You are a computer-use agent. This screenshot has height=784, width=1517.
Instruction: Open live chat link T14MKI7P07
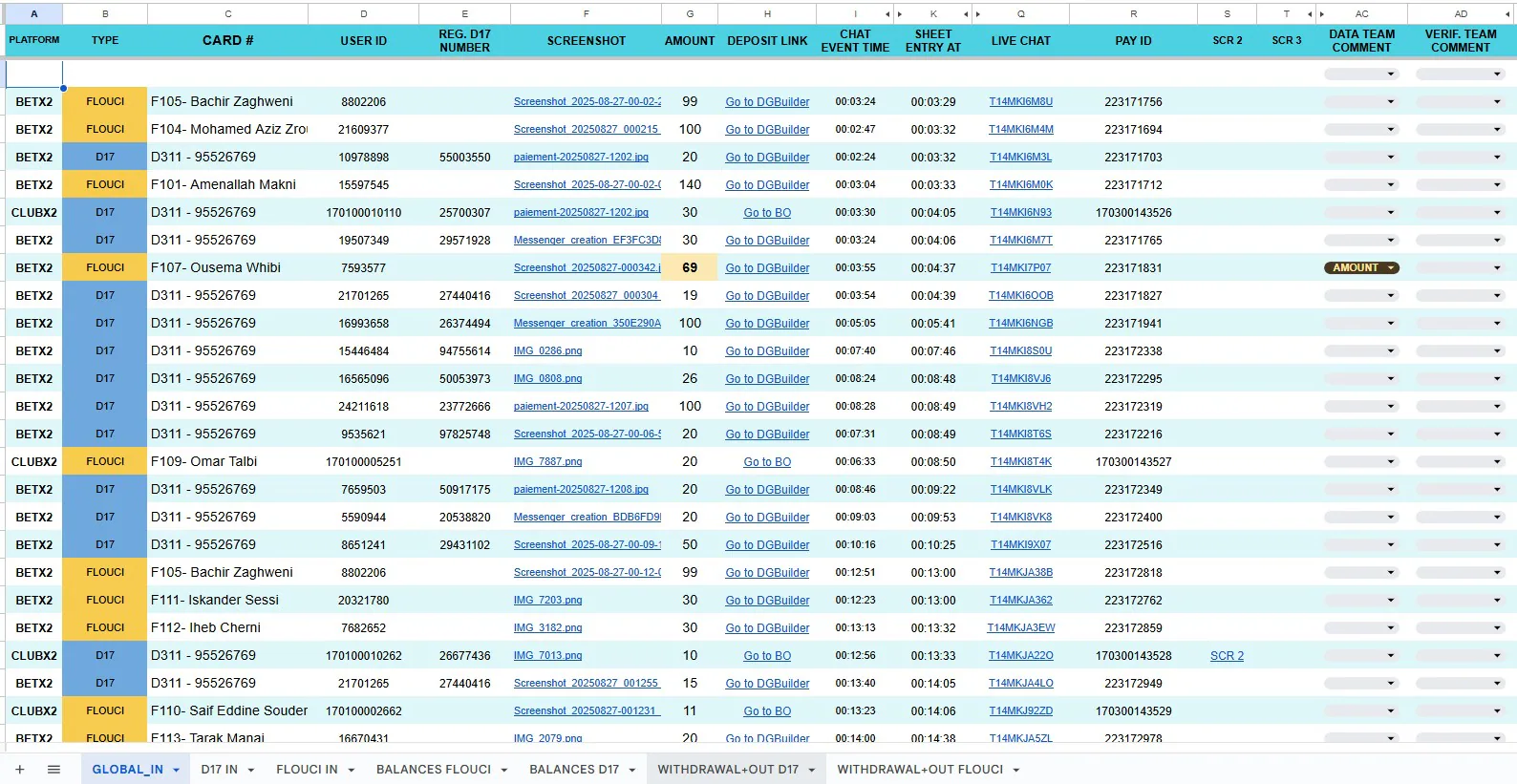point(1021,268)
